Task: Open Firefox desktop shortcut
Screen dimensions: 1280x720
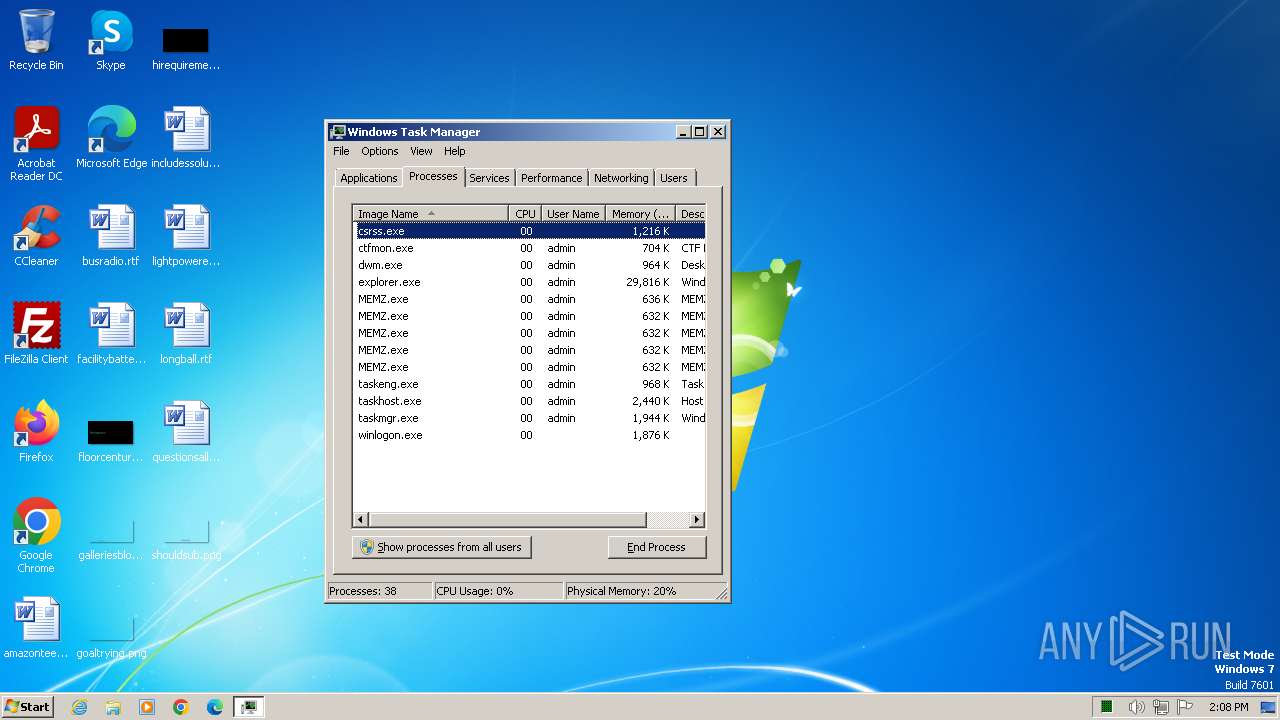Action: 36,432
